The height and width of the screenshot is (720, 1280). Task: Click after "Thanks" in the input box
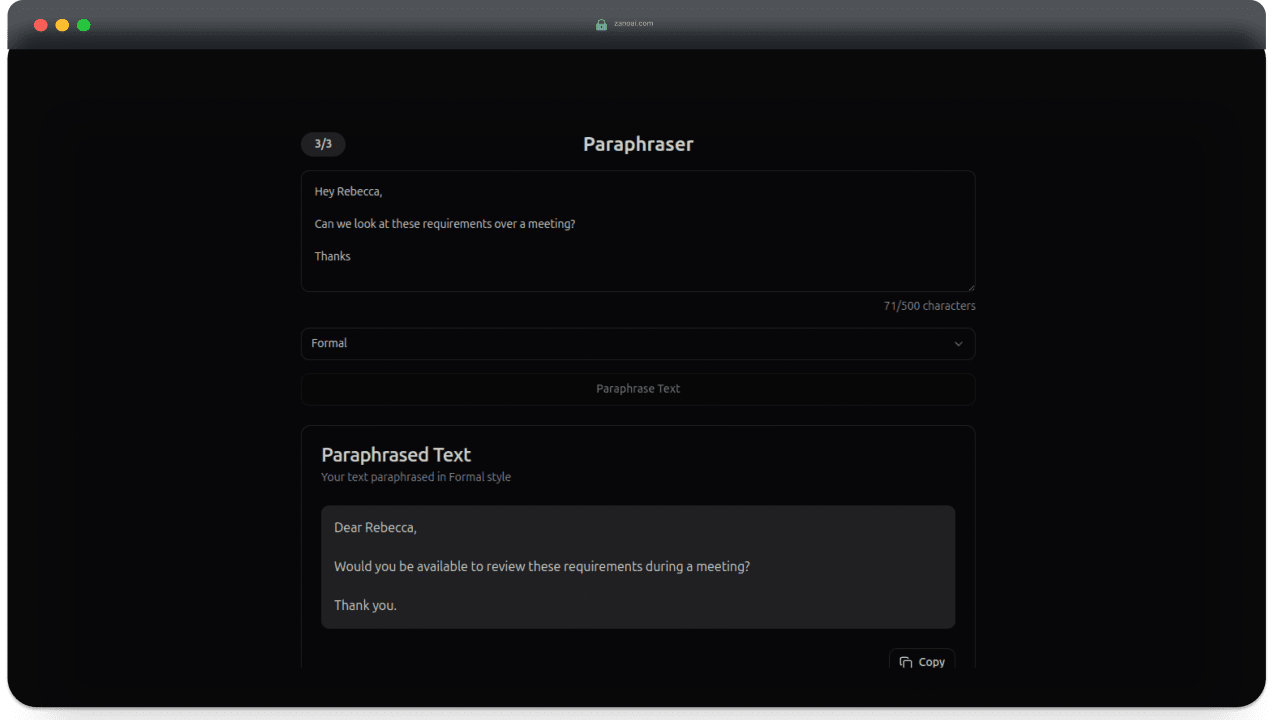pyautogui.click(x=352, y=257)
